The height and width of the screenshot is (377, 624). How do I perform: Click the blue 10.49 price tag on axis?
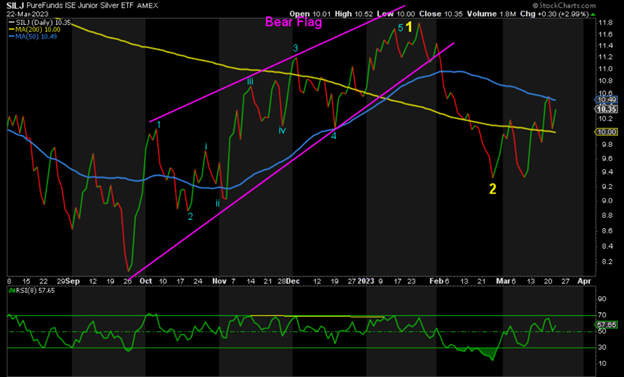(606, 100)
